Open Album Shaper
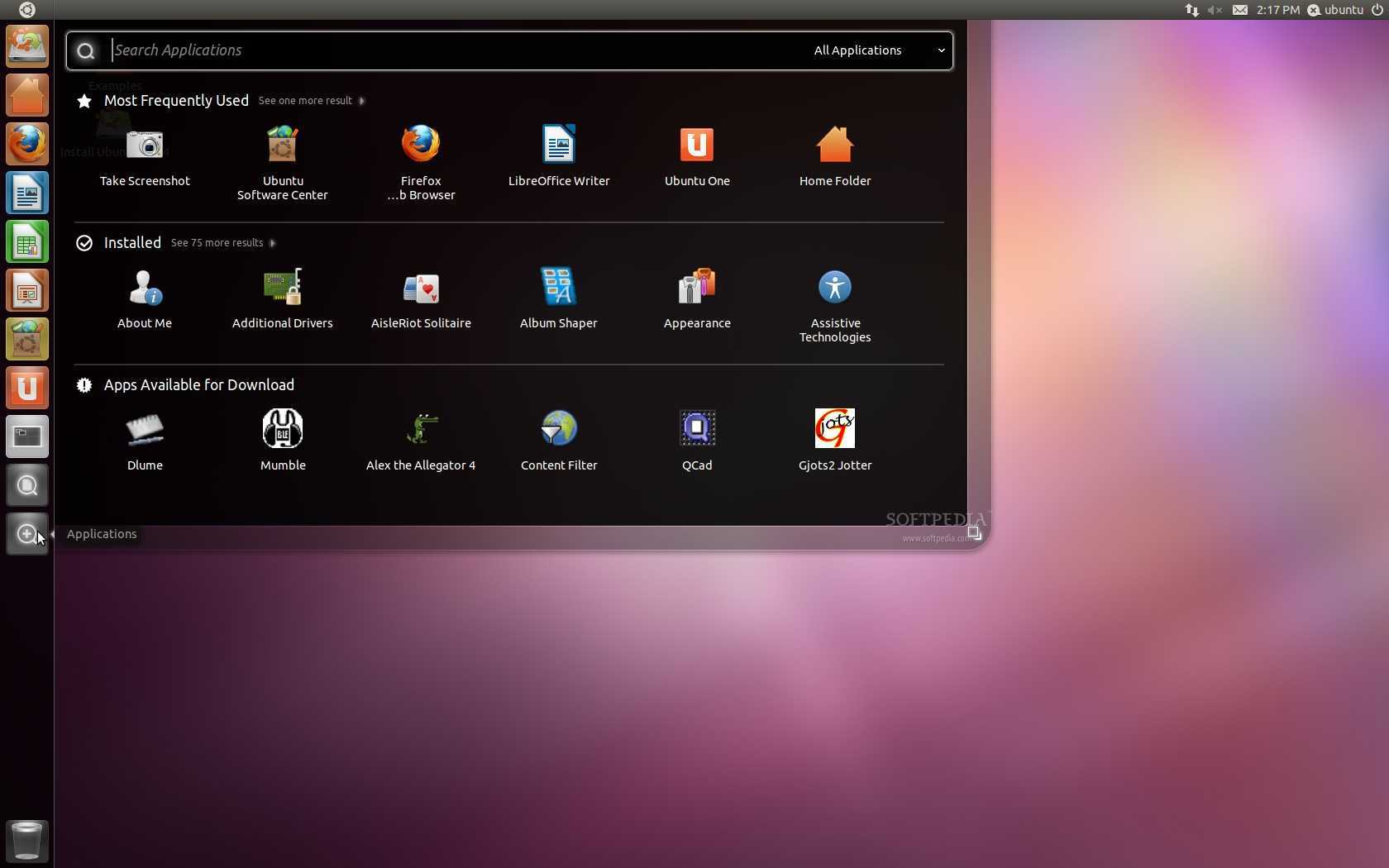This screenshot has width=1389, height=868. coord(559,298)
